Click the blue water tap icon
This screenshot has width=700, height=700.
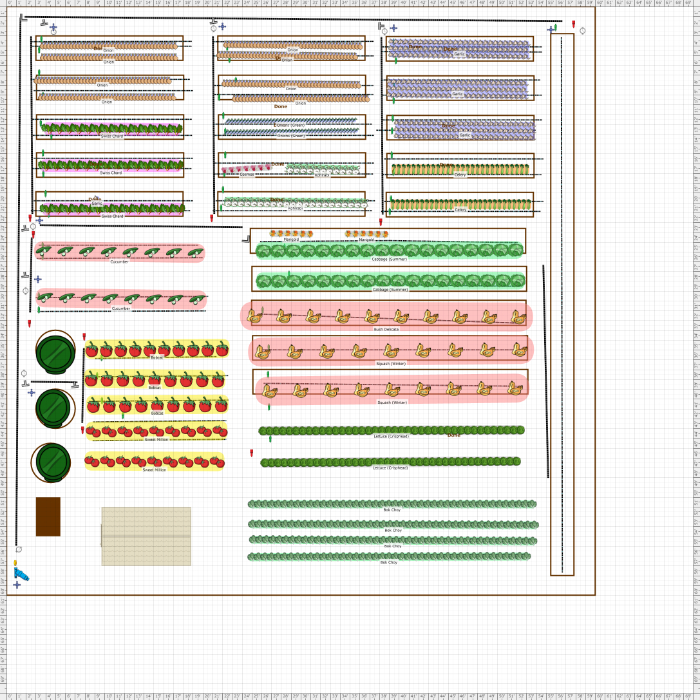(x=21, y=574)
